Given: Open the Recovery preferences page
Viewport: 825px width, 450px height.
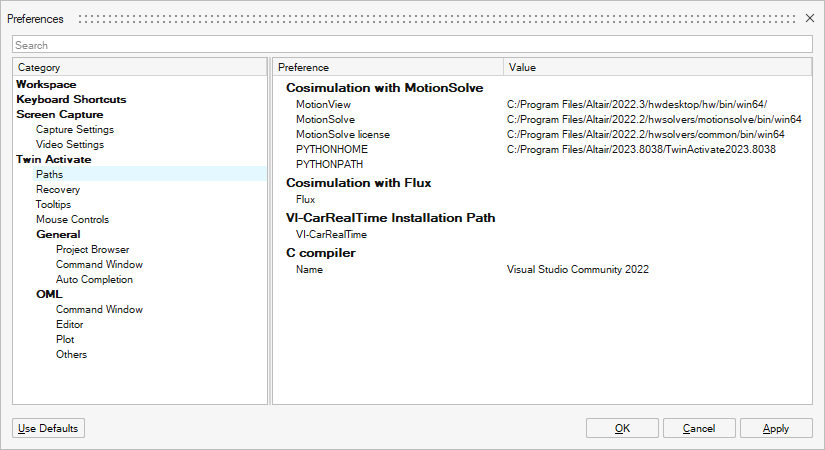Looking at the screenshot, I should pos(58,190).
